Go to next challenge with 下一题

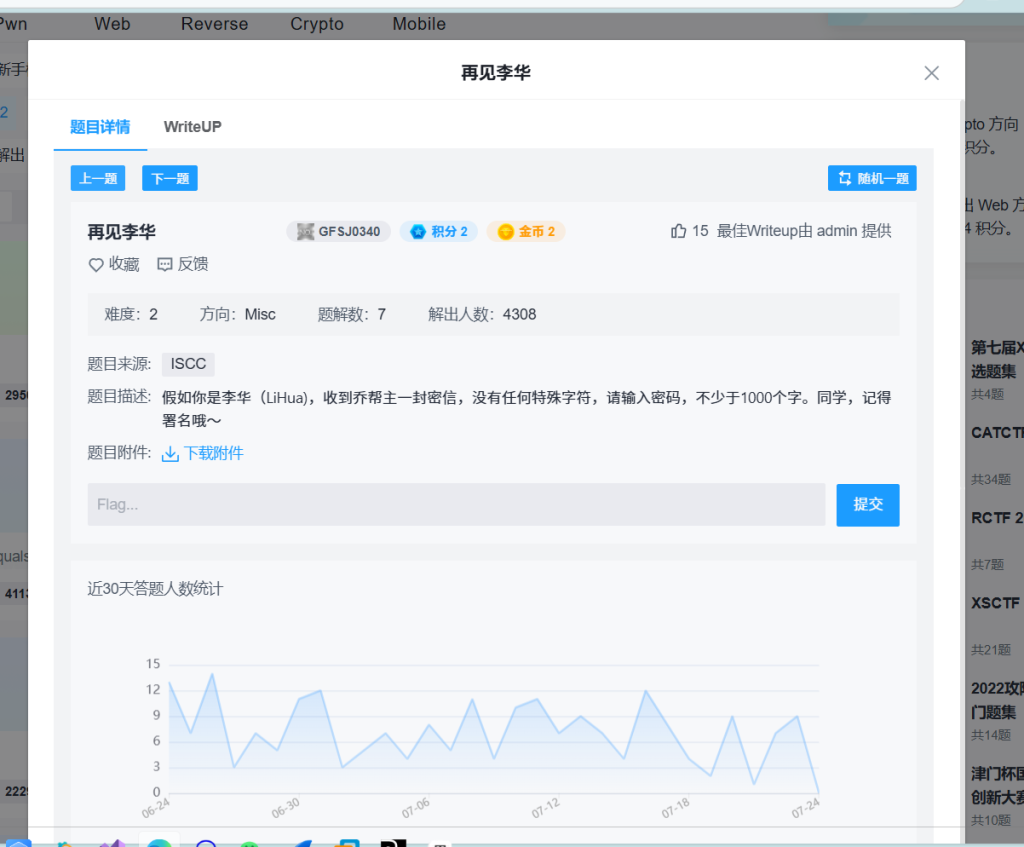point(170,179)
